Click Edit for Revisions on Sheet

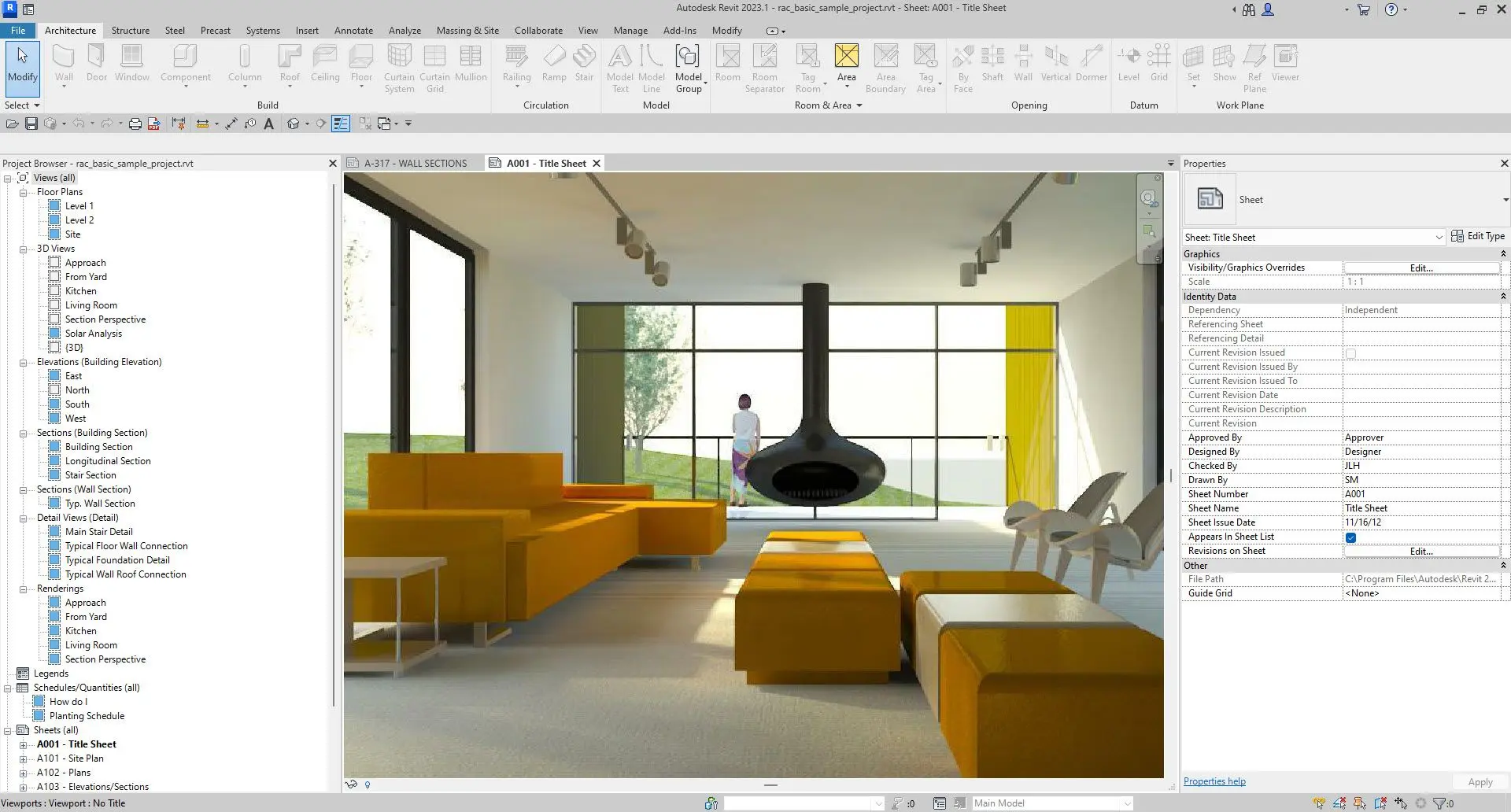point(1421,552)
